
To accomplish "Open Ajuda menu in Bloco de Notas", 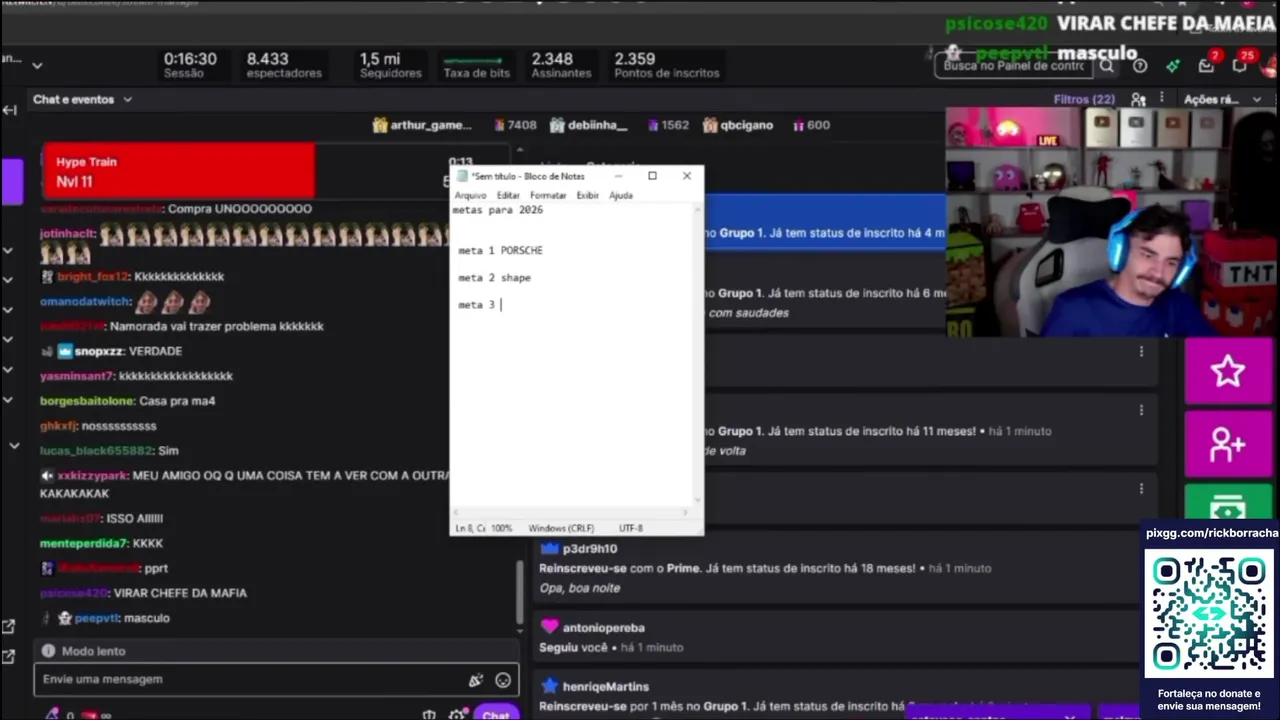I will point(621,195).
